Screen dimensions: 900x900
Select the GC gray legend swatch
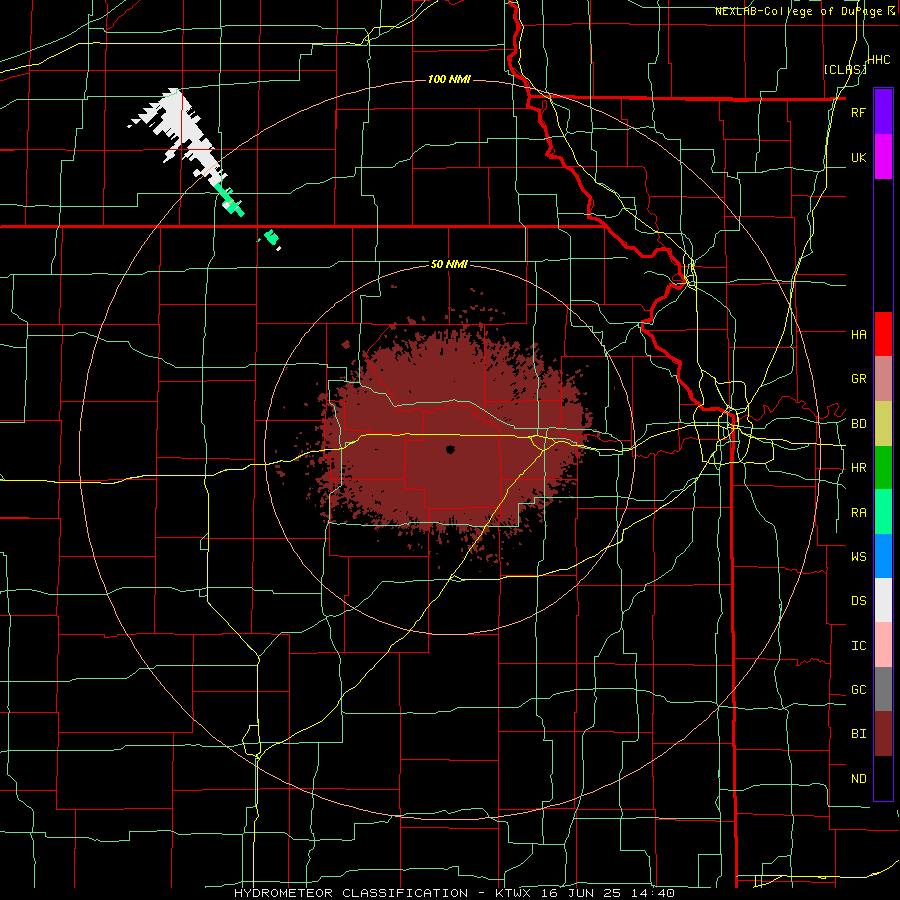click(883, 689)
